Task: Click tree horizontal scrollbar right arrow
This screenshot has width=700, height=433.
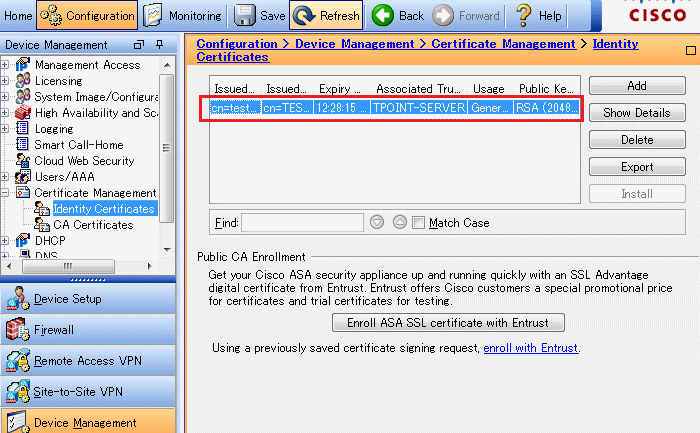Action: (150, 266)
